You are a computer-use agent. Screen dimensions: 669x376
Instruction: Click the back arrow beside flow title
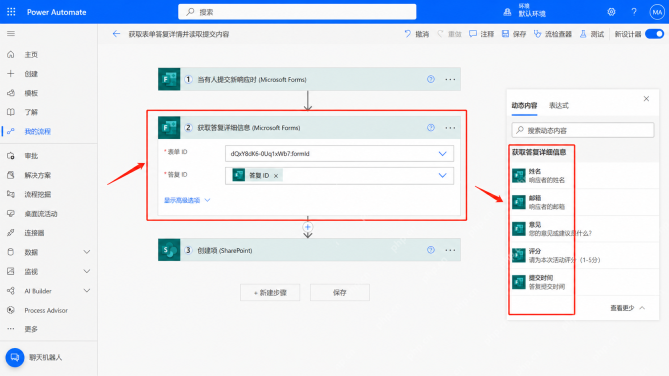click(116, 34)
